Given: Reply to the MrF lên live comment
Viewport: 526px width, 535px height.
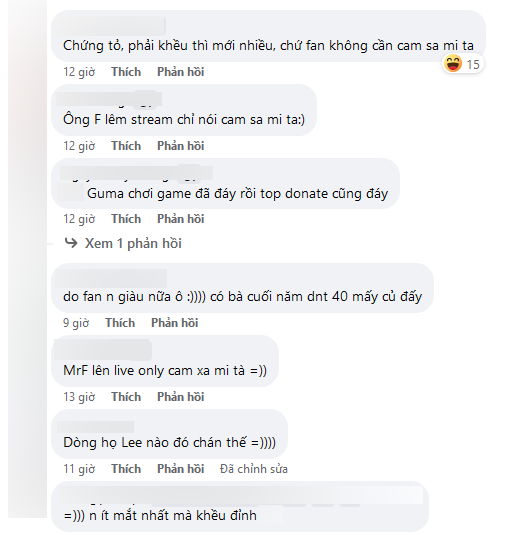Looking at the screenshot, I should click(180, 397).
